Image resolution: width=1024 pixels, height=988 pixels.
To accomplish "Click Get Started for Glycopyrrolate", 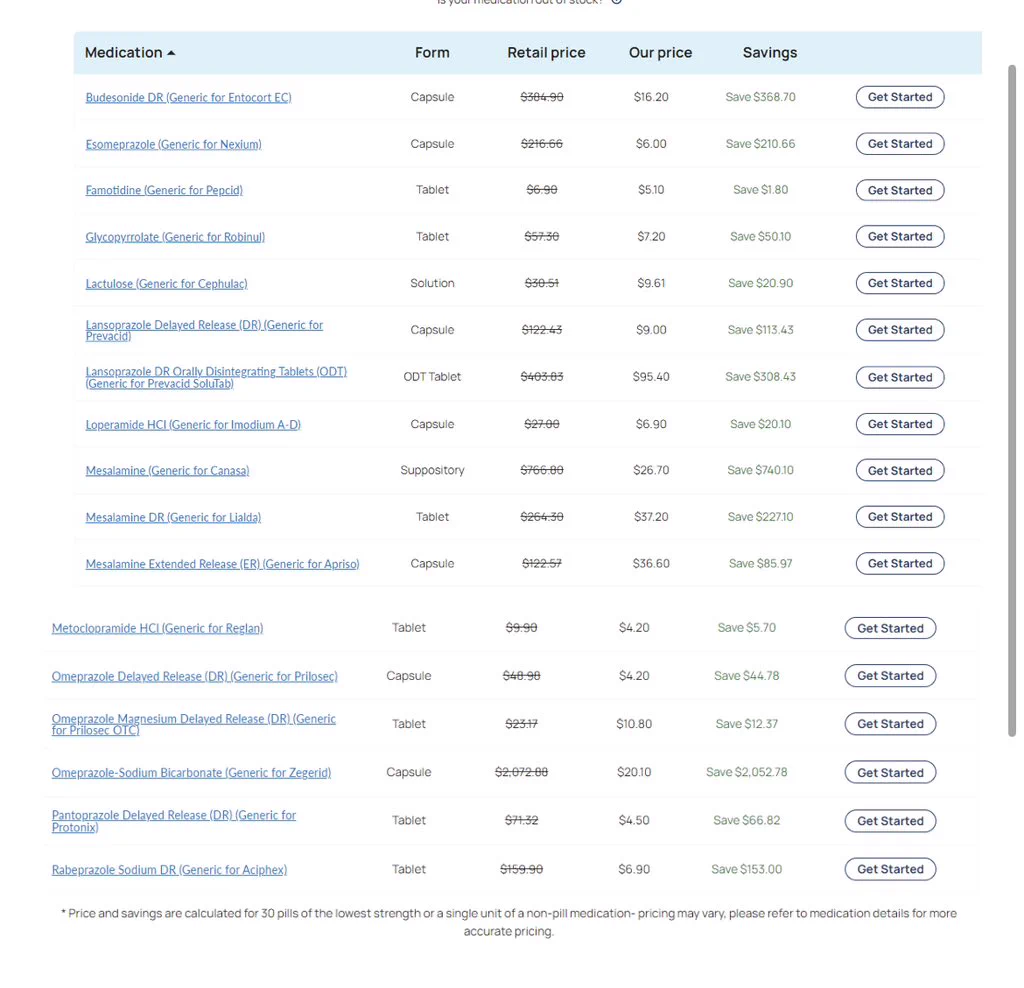I will tap(900, 236).
